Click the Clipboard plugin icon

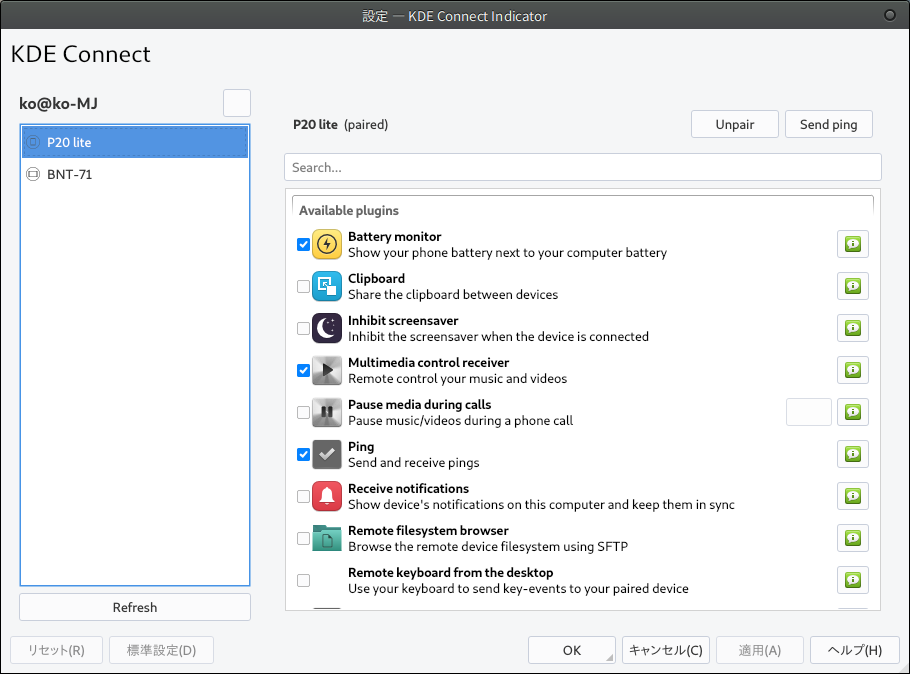327,286
